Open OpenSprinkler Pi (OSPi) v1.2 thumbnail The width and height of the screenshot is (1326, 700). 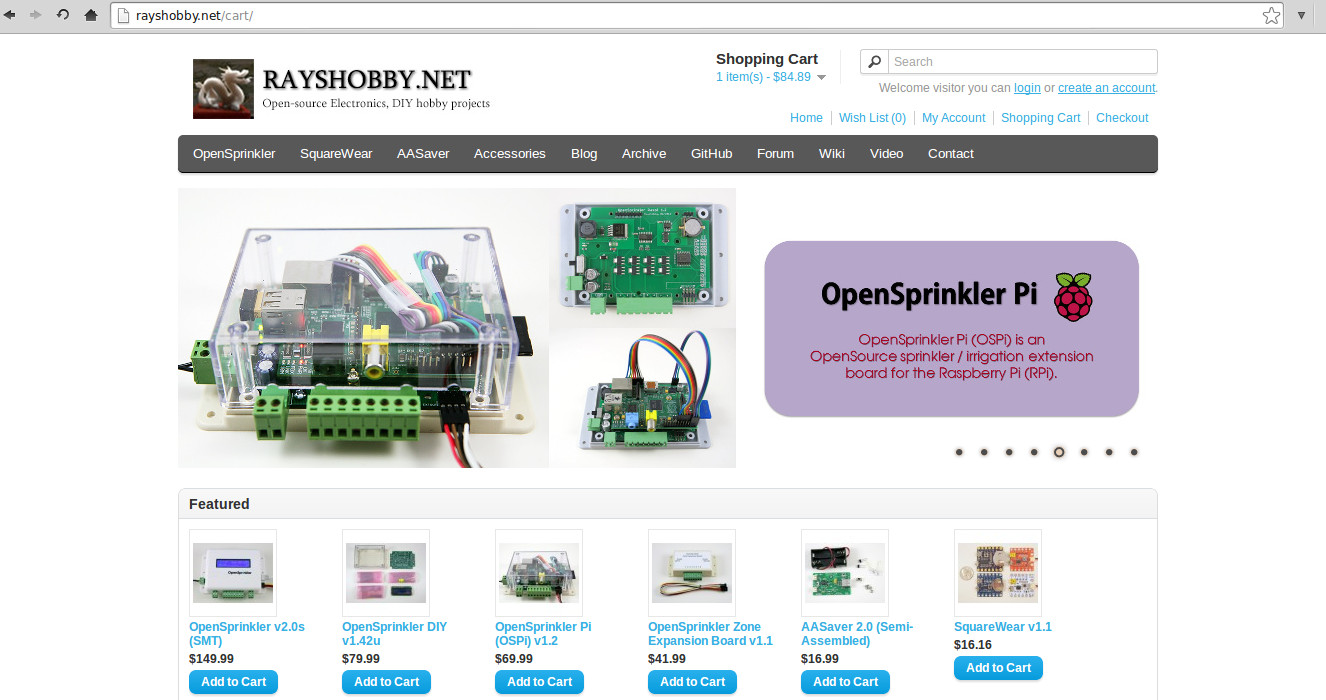[x=539, y=573]
